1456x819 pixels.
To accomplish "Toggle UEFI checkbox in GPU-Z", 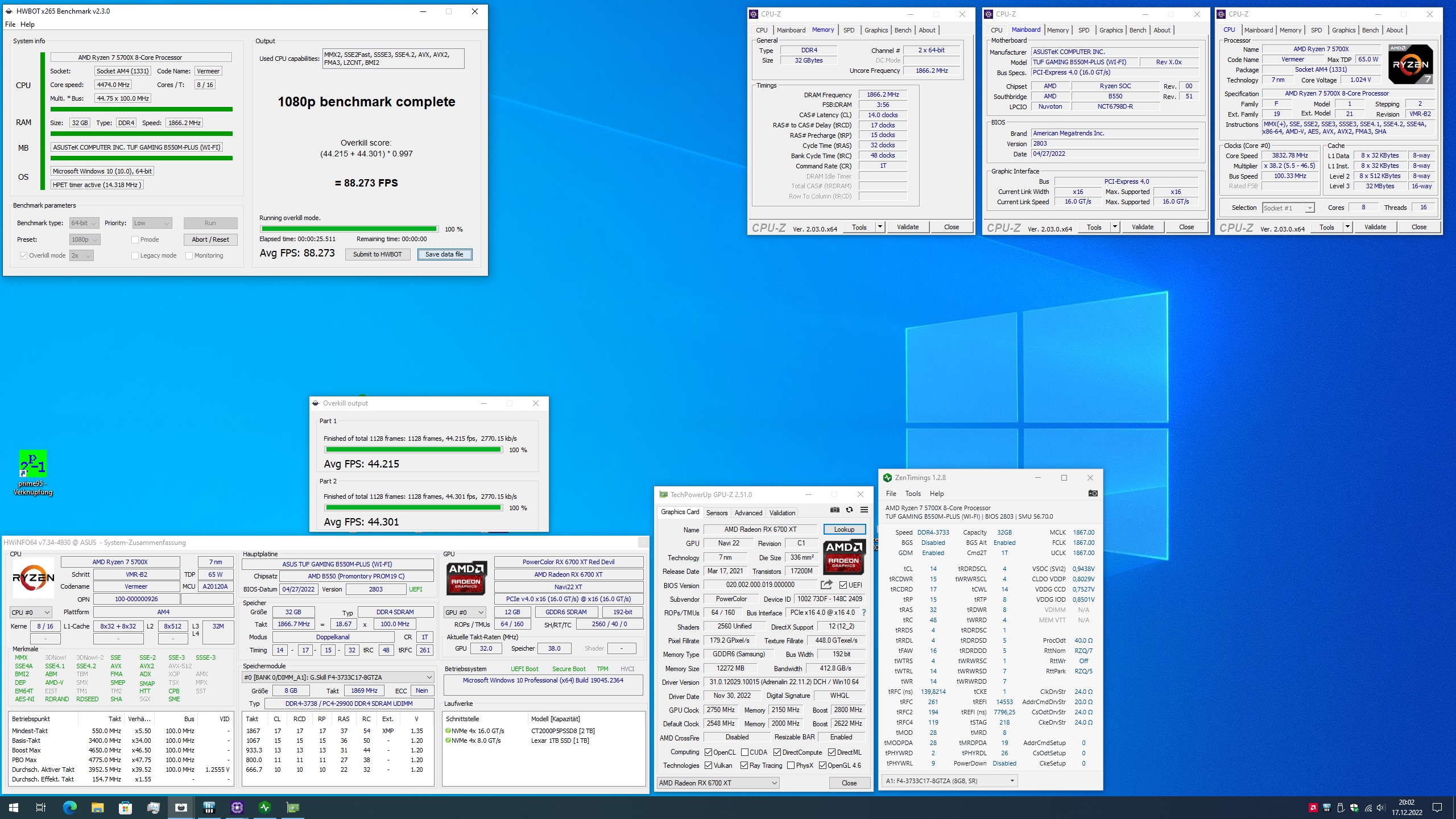I will (843, 585).
